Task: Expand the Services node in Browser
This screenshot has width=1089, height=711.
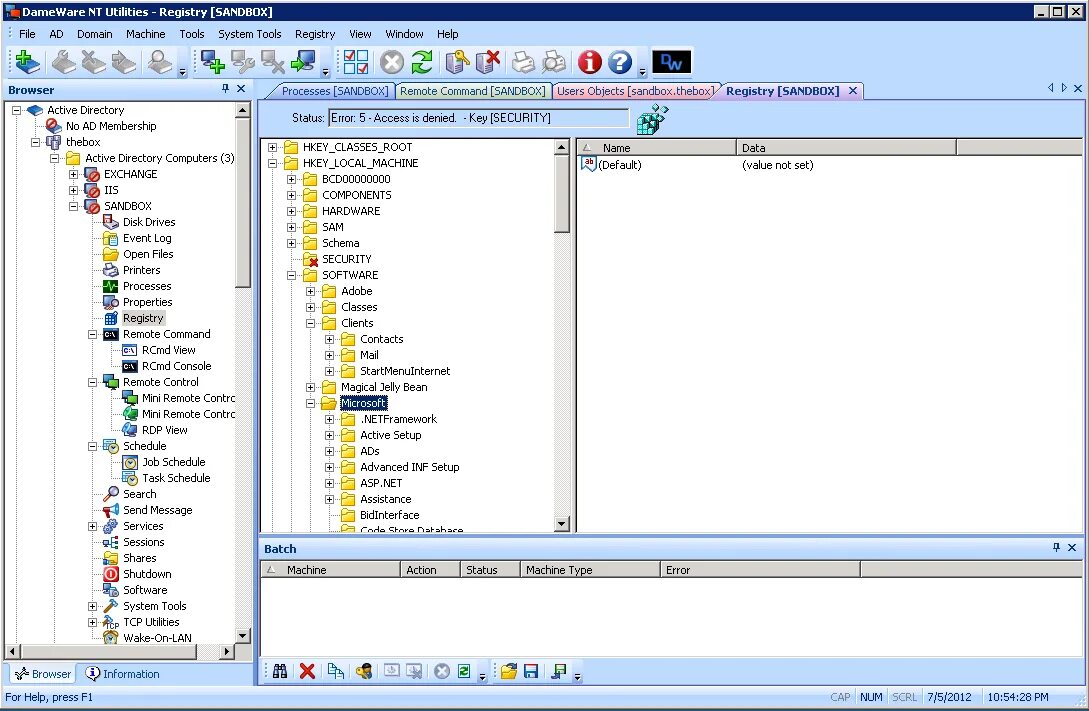Action: click(x=92, y=526)
